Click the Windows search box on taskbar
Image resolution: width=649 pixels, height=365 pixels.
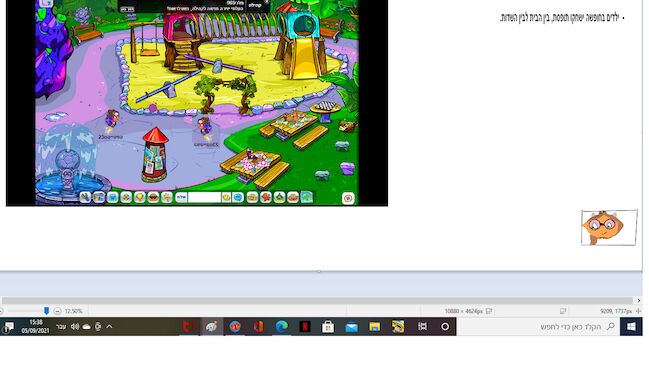pos(538,327)
